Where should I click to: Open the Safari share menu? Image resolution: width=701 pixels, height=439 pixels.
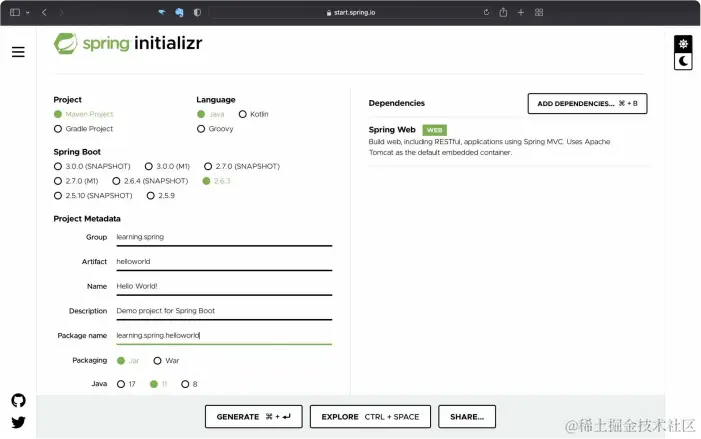(503, 13)
